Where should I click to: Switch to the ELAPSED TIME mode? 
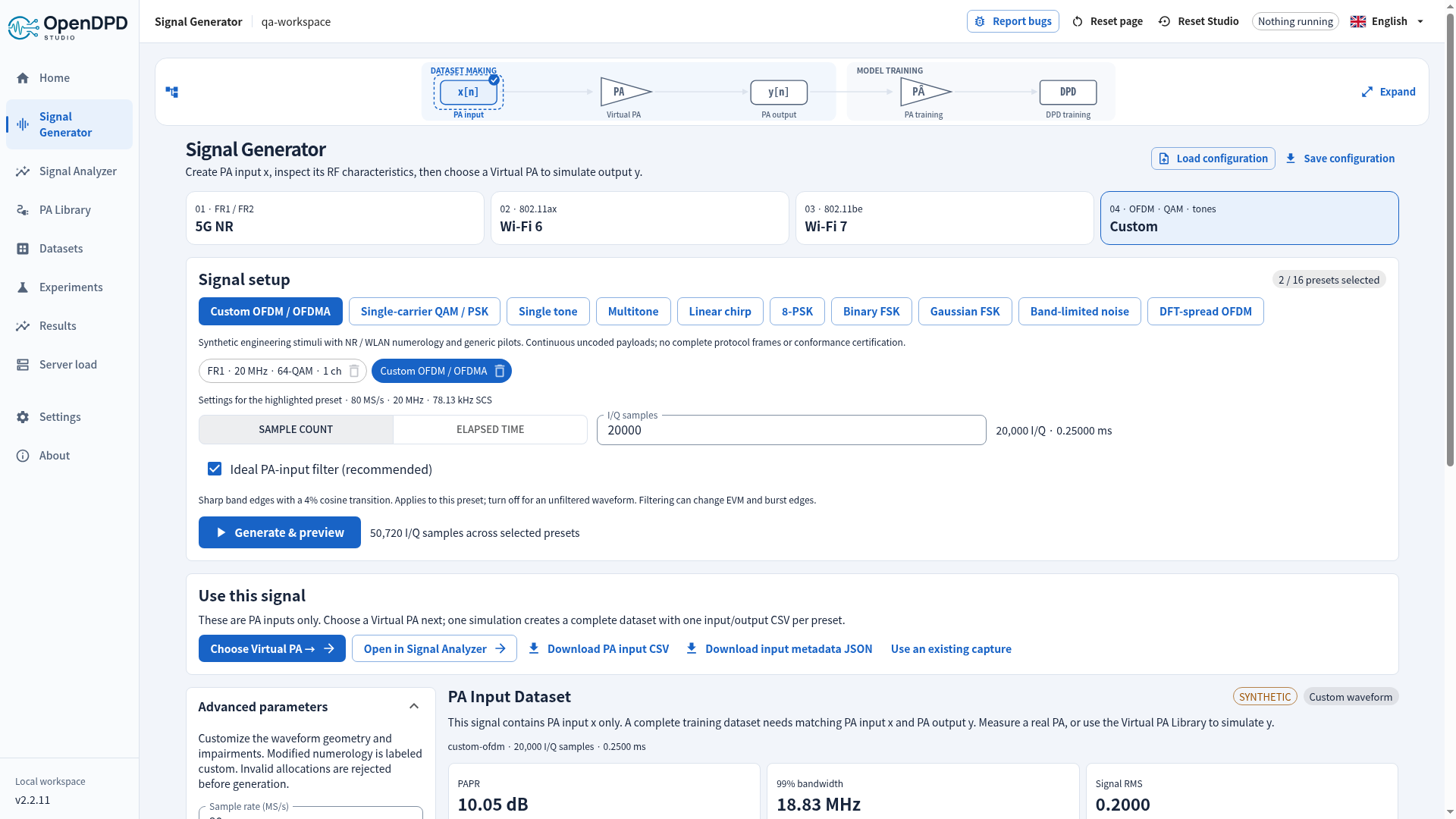(490, 429)
